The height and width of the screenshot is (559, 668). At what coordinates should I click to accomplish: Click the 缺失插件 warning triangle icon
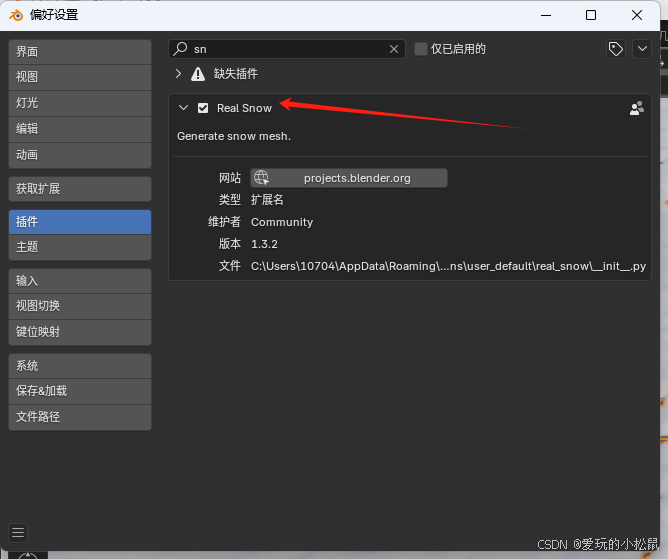[198, 74]
